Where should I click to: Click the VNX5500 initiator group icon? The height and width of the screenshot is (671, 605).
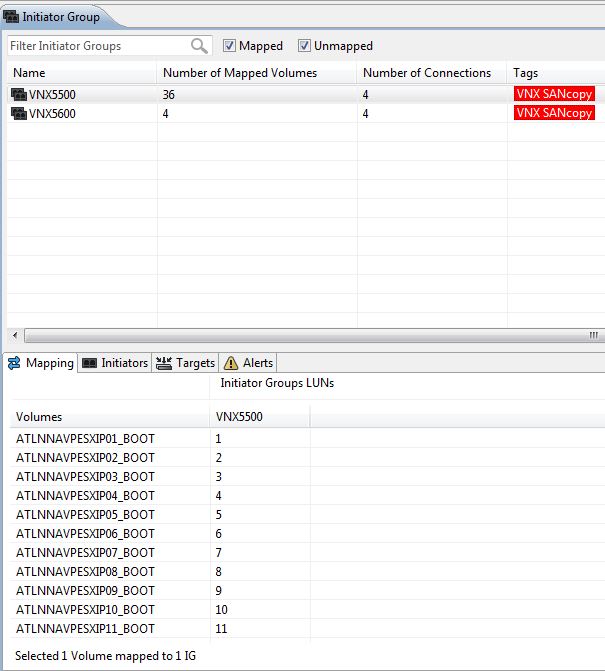click(x=19, y=95)
